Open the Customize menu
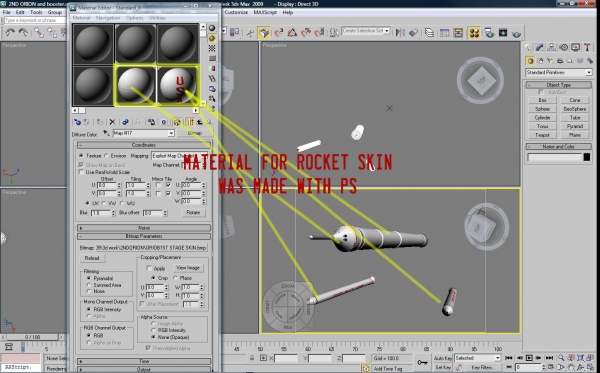Image resolution: width=600 pixels, height=373 pixels. [x=236, y=12]
